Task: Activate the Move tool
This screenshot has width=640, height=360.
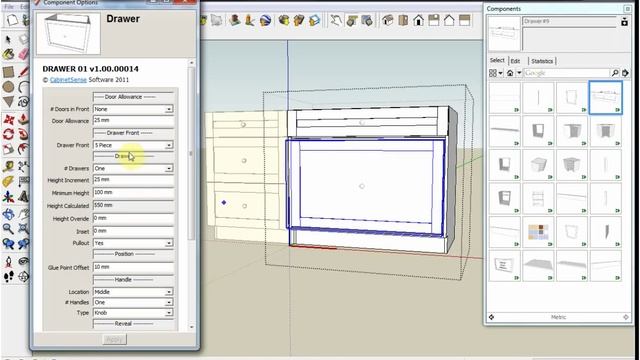Action: tap(9, 119)
